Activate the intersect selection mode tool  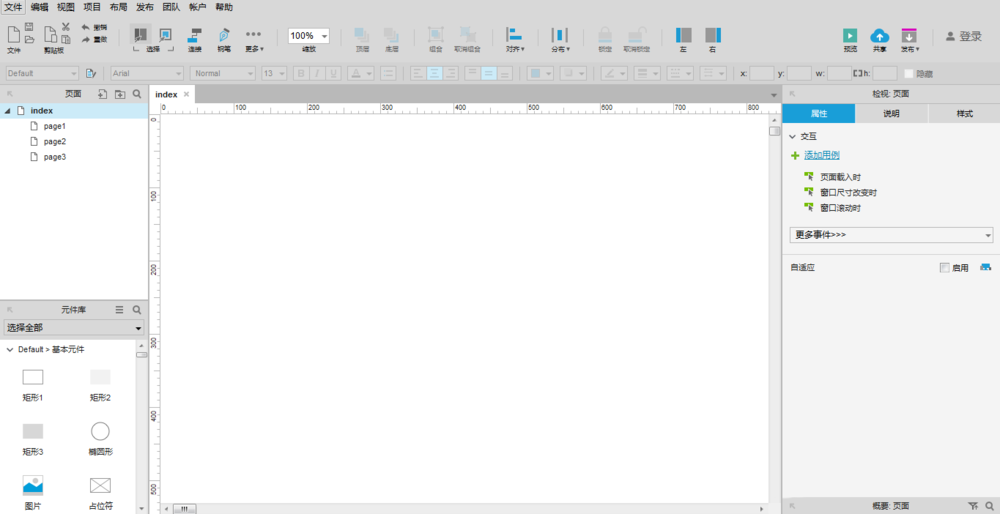(x=140, y=34)
